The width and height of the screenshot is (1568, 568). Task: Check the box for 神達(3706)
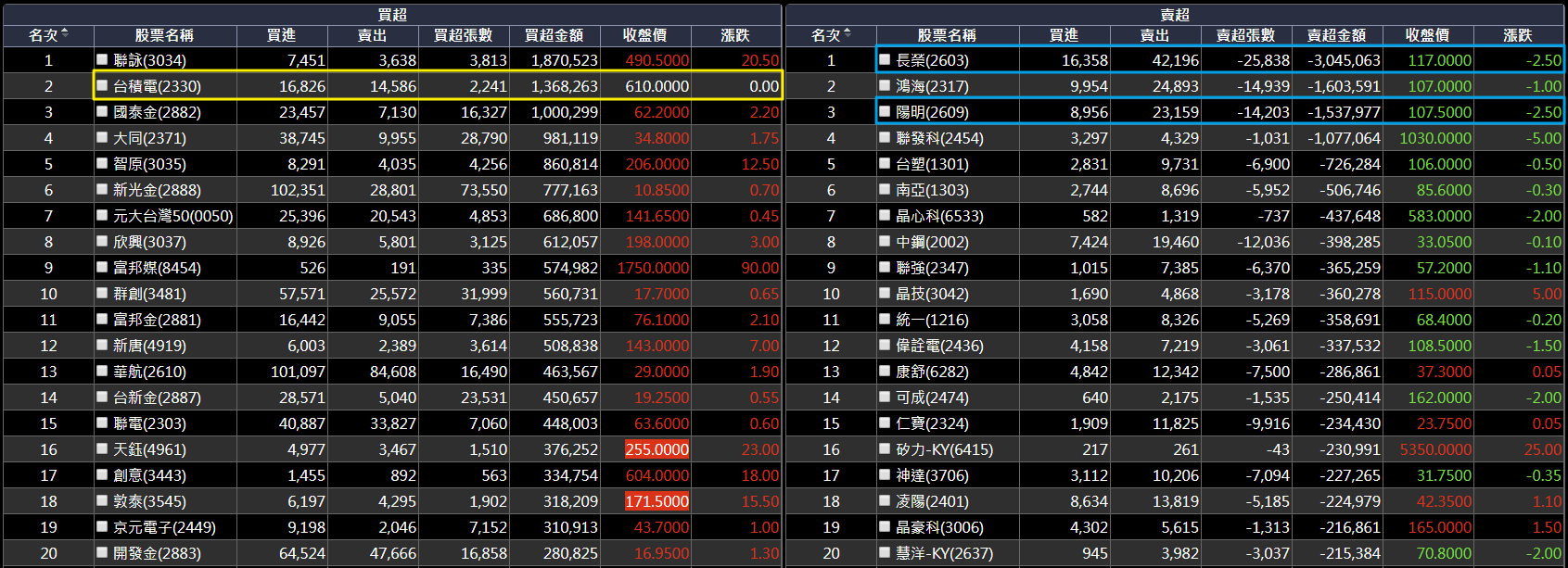pos(886,474)
